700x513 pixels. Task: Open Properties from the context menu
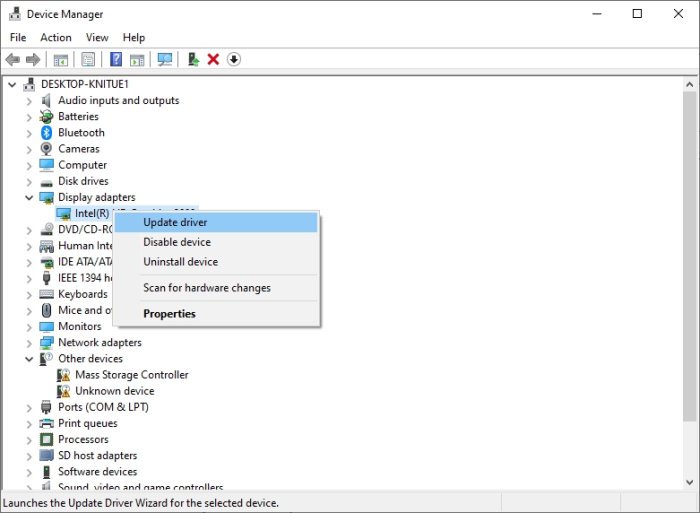click(216, 314)
